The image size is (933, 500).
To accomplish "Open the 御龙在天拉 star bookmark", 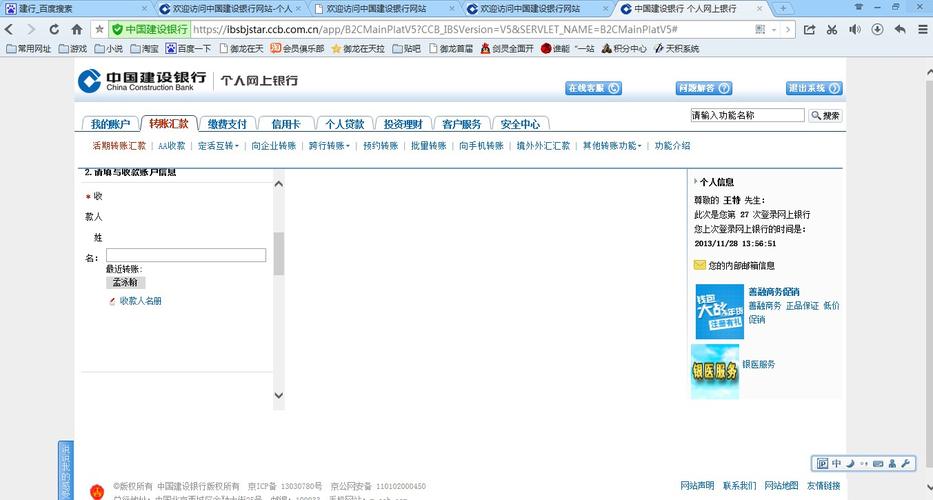I will pos(358,48).
